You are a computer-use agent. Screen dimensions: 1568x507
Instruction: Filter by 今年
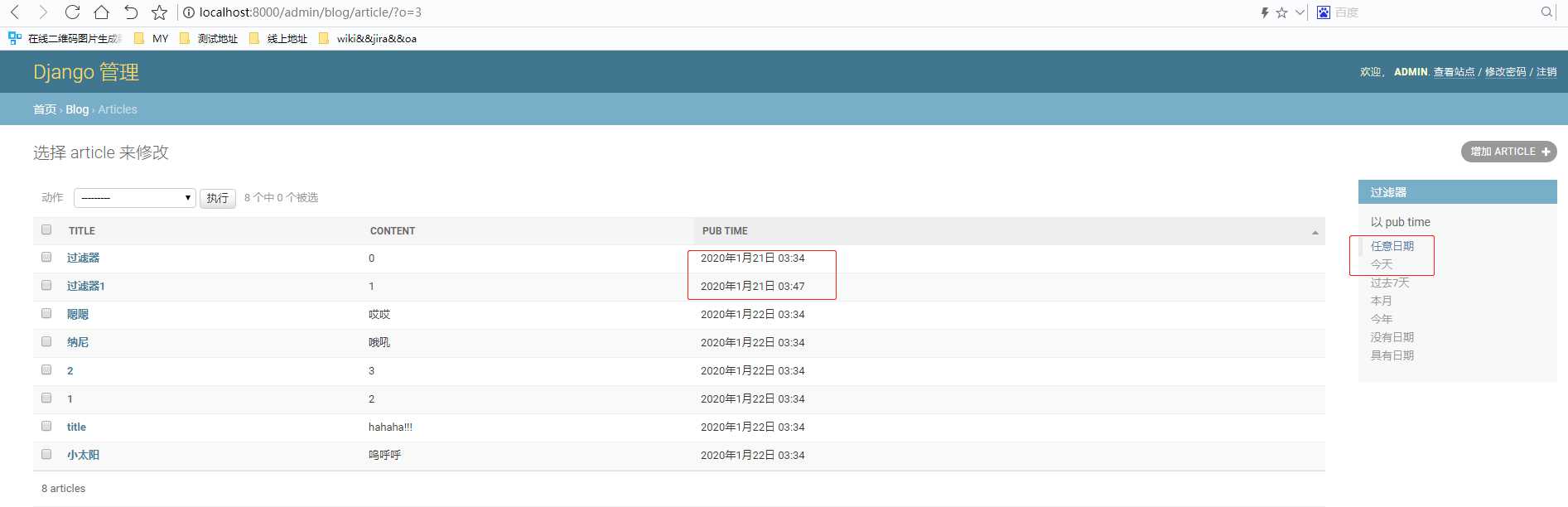pyautogui.click(x=1382, y=319)
